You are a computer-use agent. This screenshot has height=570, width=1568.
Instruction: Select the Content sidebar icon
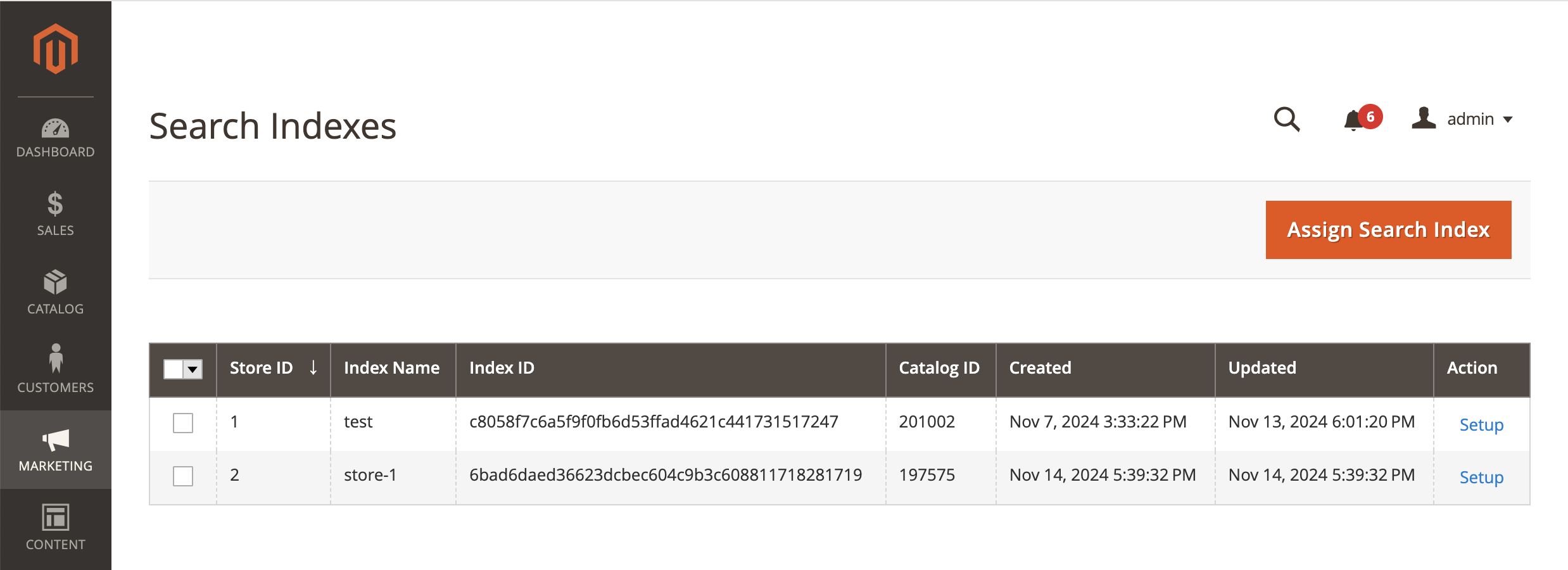point(55,519)
